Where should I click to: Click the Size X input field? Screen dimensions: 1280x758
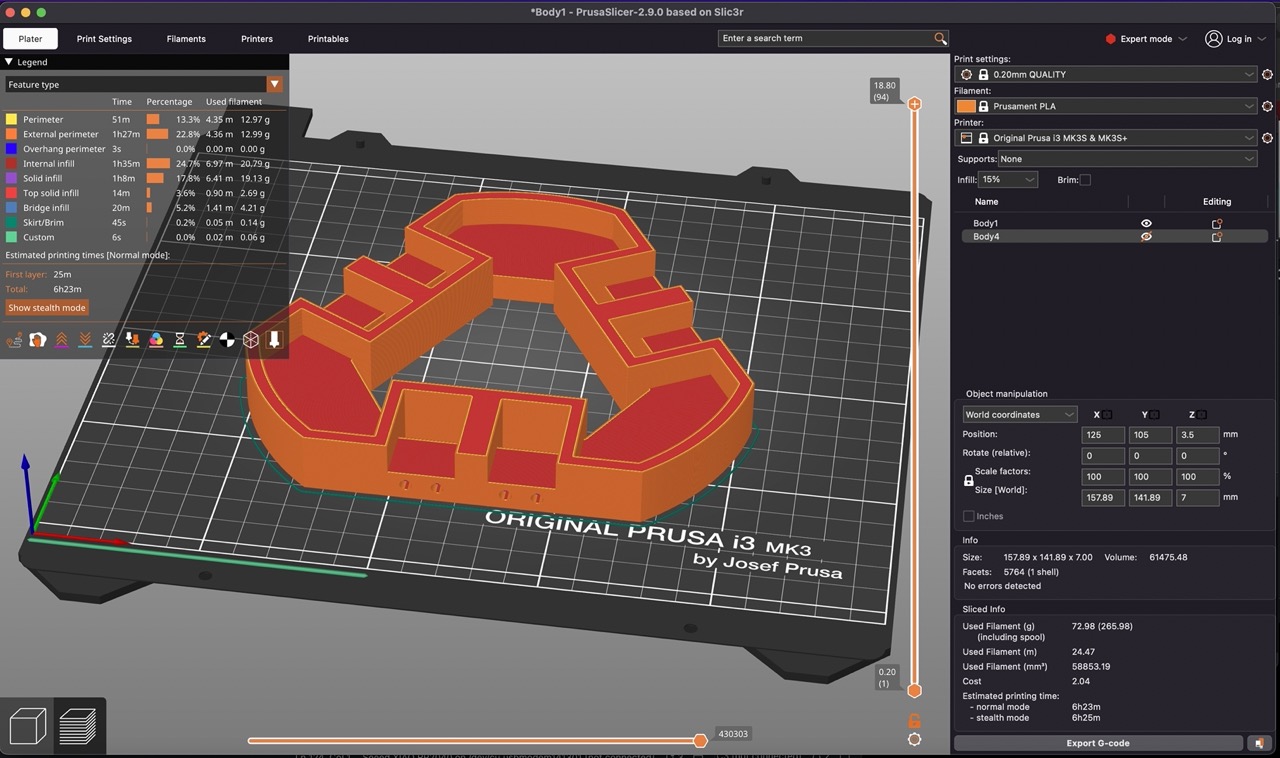coord(1103,497)
